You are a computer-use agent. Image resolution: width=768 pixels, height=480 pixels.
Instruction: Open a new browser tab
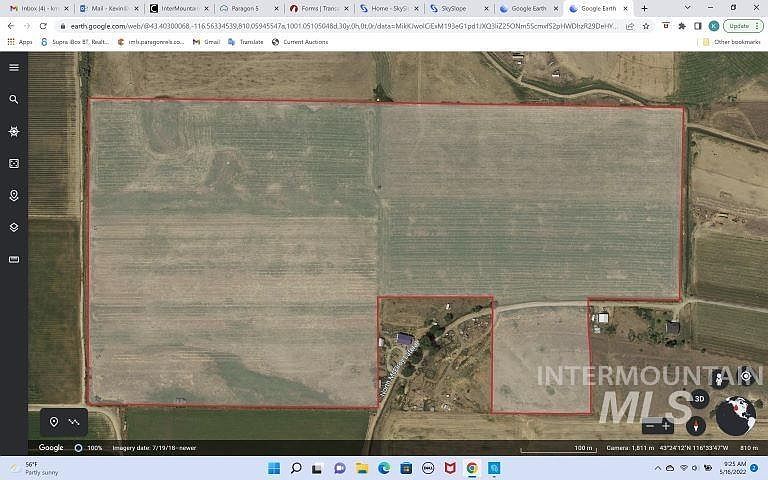644,8
